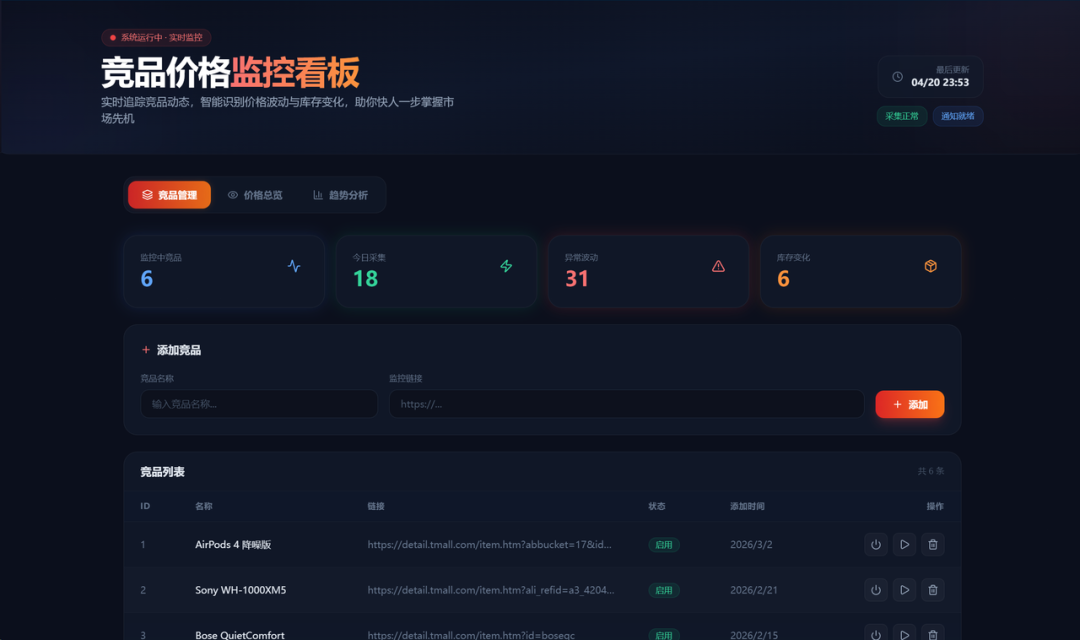
Task: Toggle power for Sony WH-1000XM5
Action: pyautogui.click(x=876, y=590)
